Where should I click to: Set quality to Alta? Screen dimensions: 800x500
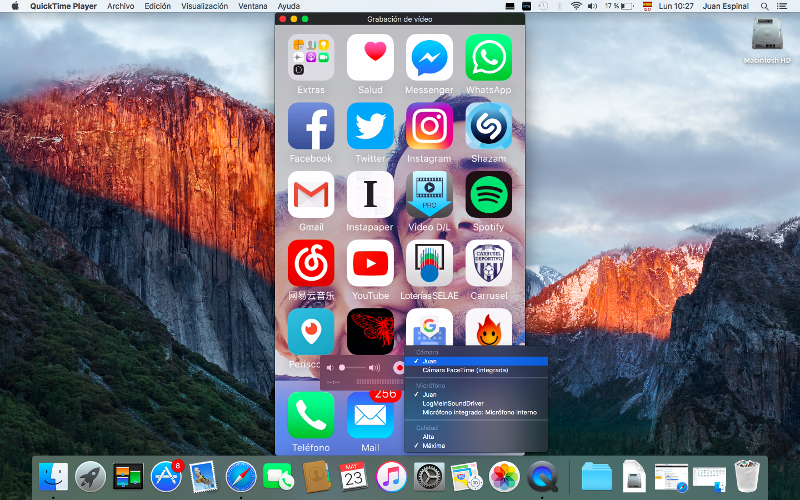pos(476,437)
